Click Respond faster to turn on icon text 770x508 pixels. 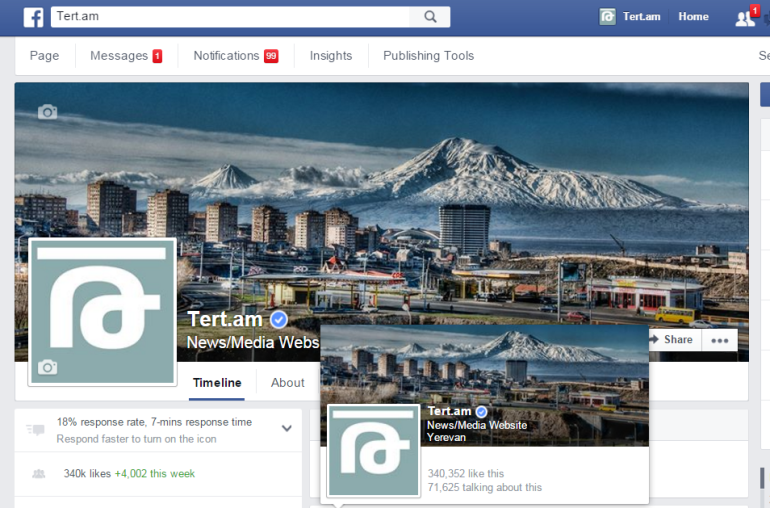(x=136, y=439)
